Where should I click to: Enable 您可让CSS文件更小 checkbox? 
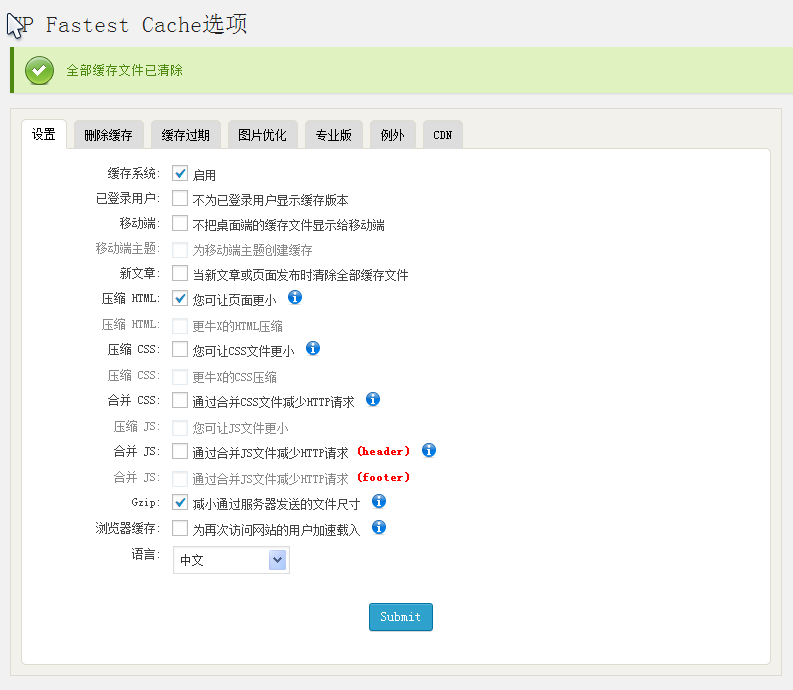coord(180,349)
